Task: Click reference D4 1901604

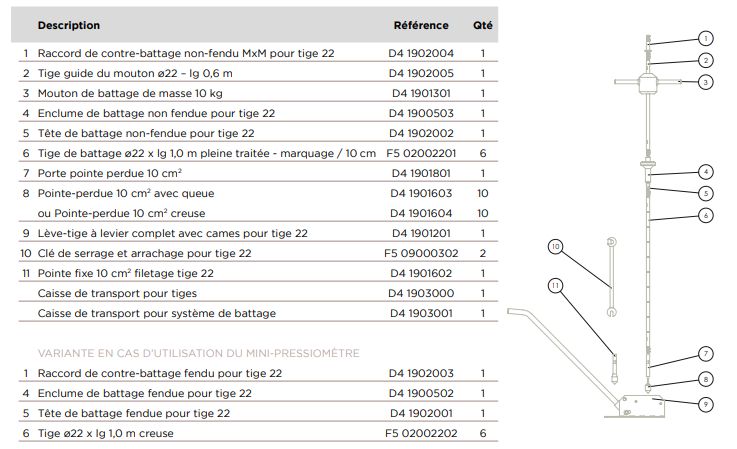Action: point(421,213)
